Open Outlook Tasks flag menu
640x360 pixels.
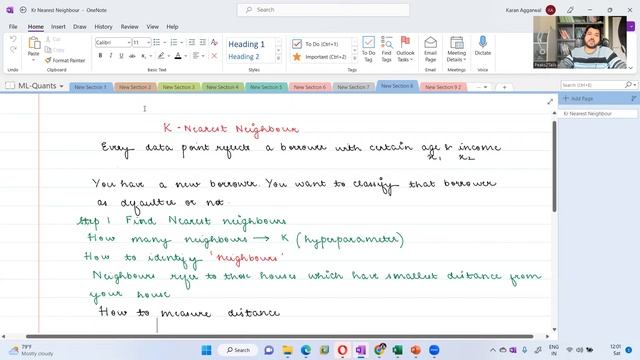click(x=405, y=49)
